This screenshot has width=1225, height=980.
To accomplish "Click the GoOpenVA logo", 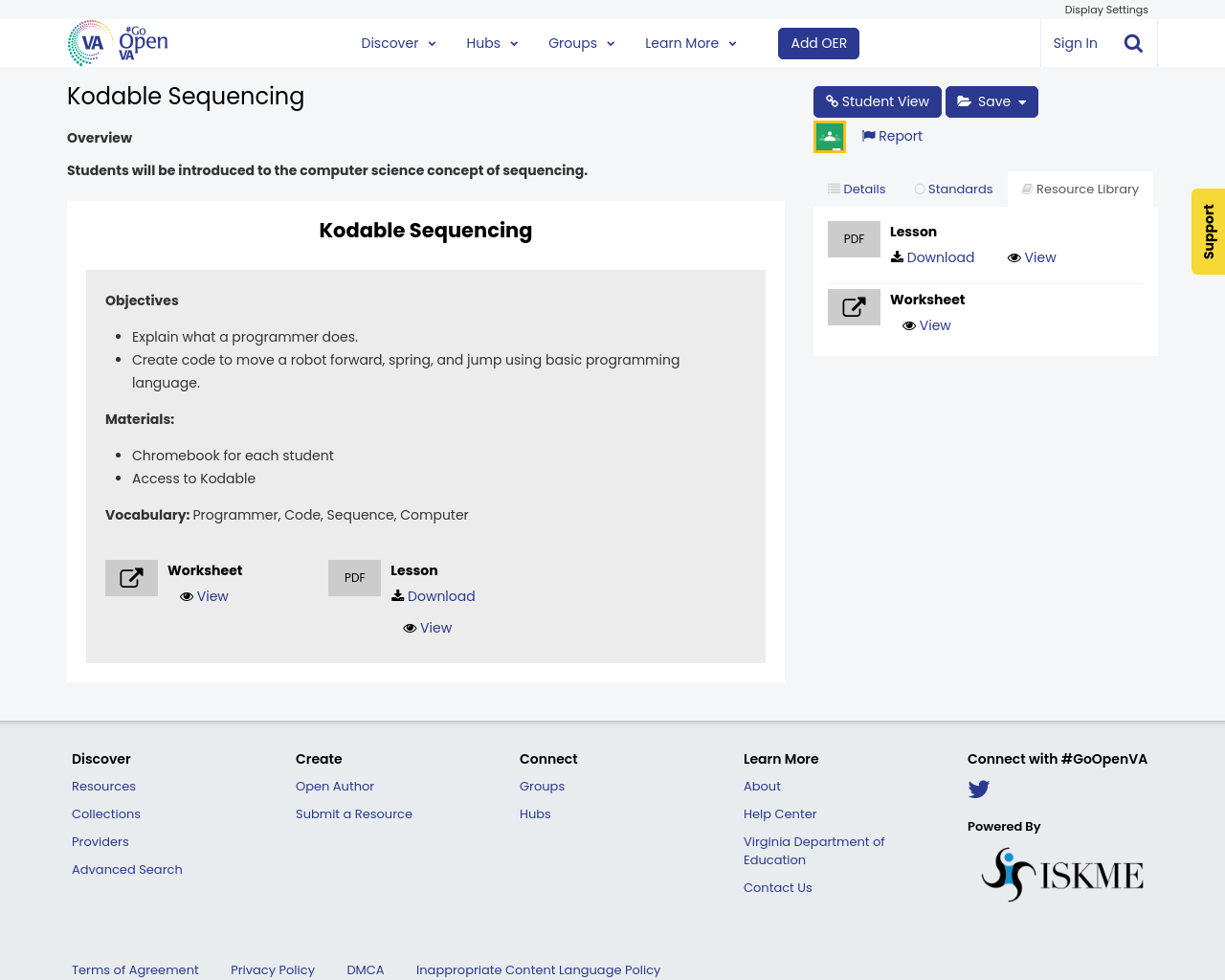I will pos(115,42).
